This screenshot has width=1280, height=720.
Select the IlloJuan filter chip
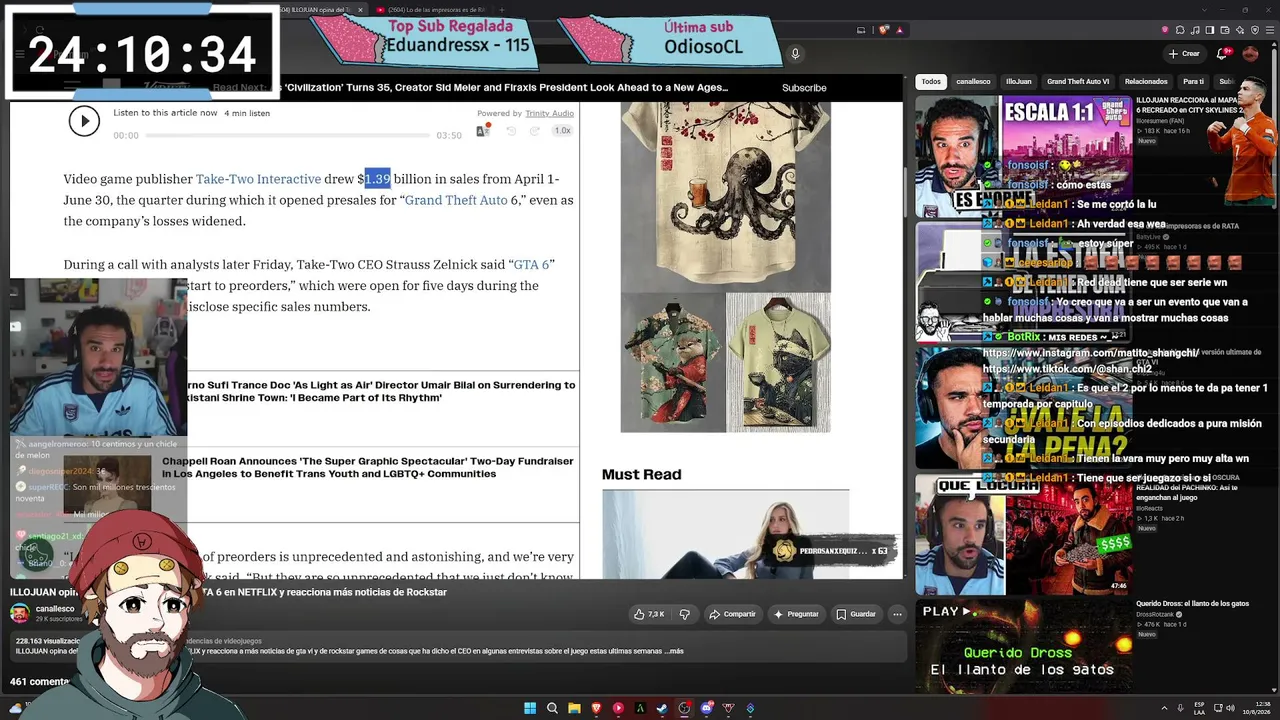1019,81
